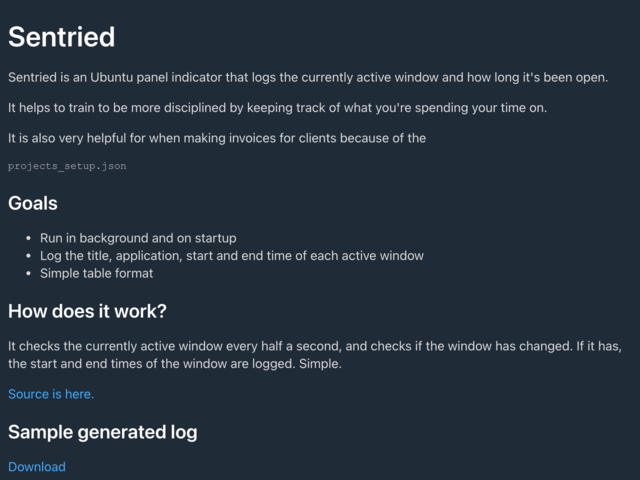Click the word 'Simple.' ending the paragraph
Image resolution: width=640 pixels, height=480 pixels.
(x=320, y=364)
